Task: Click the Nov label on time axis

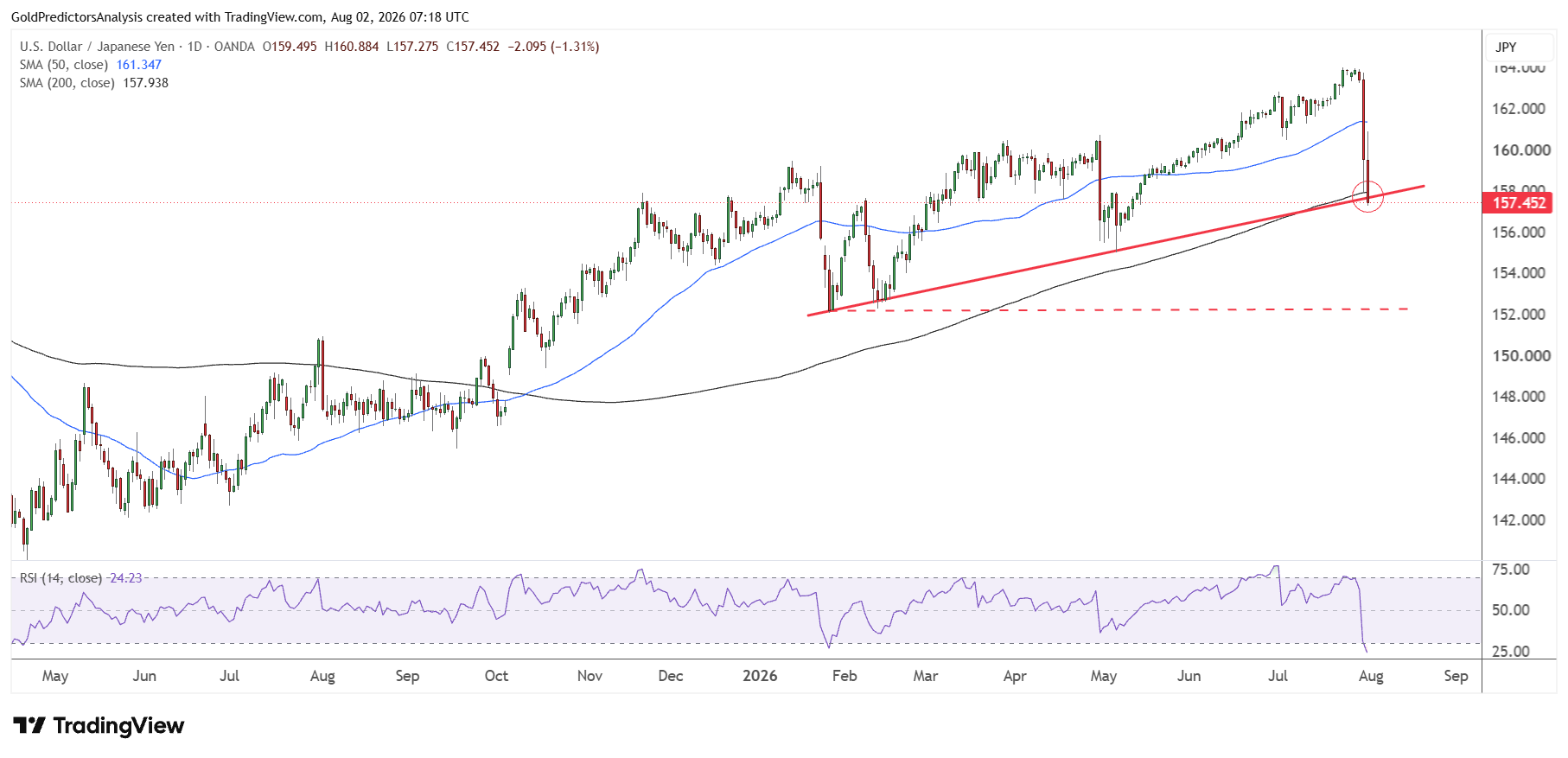Action: pos(590,676)
